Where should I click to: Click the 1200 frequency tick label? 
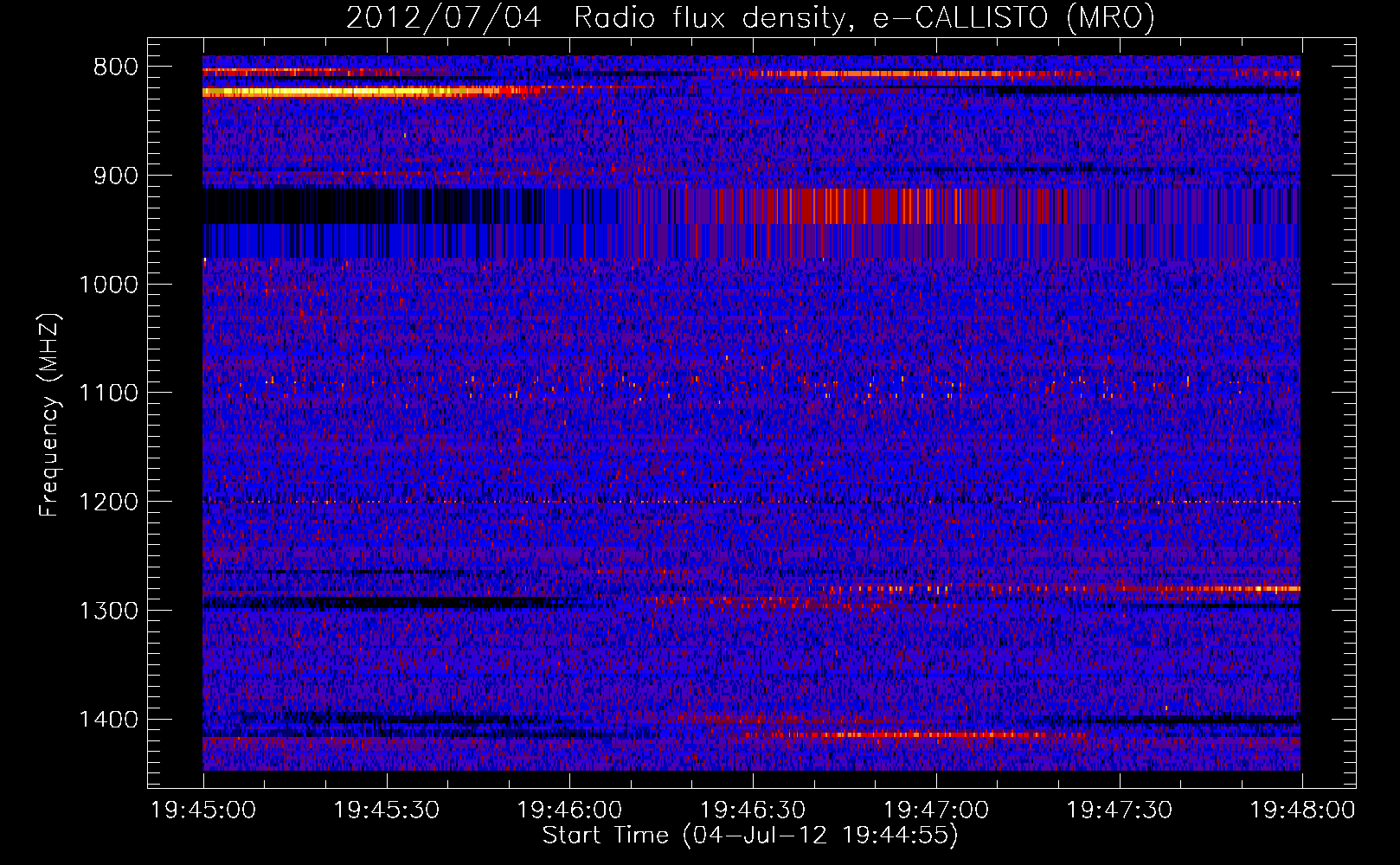pos(109,503)
